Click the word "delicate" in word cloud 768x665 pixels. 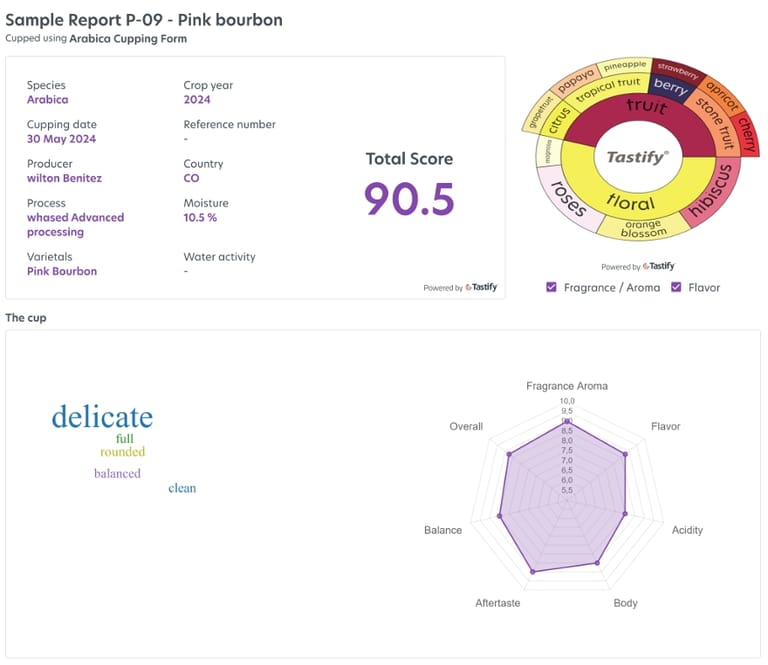102,417
